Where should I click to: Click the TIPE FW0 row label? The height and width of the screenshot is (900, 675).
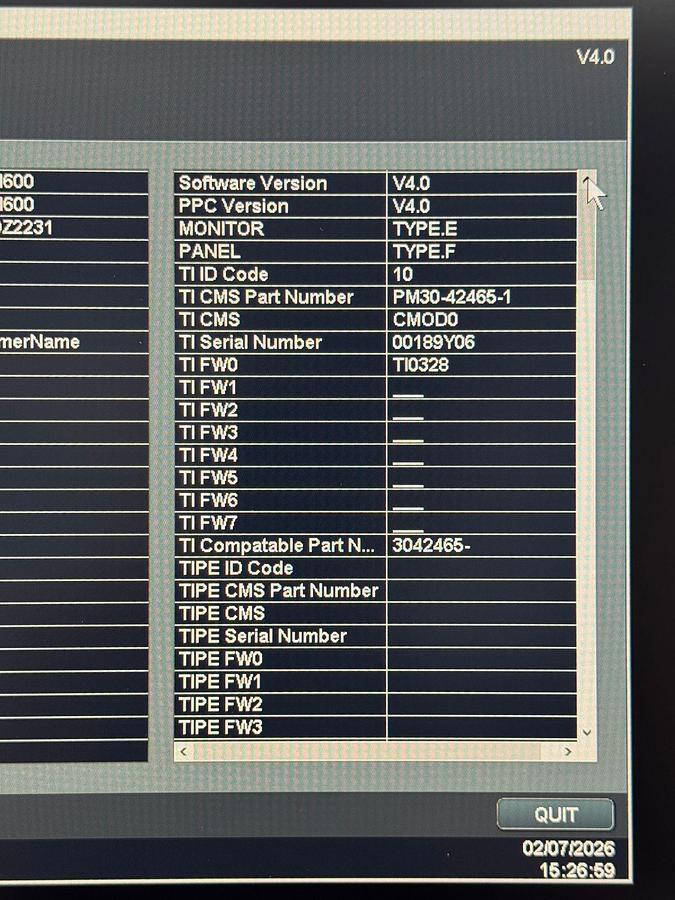click(220, 659)
